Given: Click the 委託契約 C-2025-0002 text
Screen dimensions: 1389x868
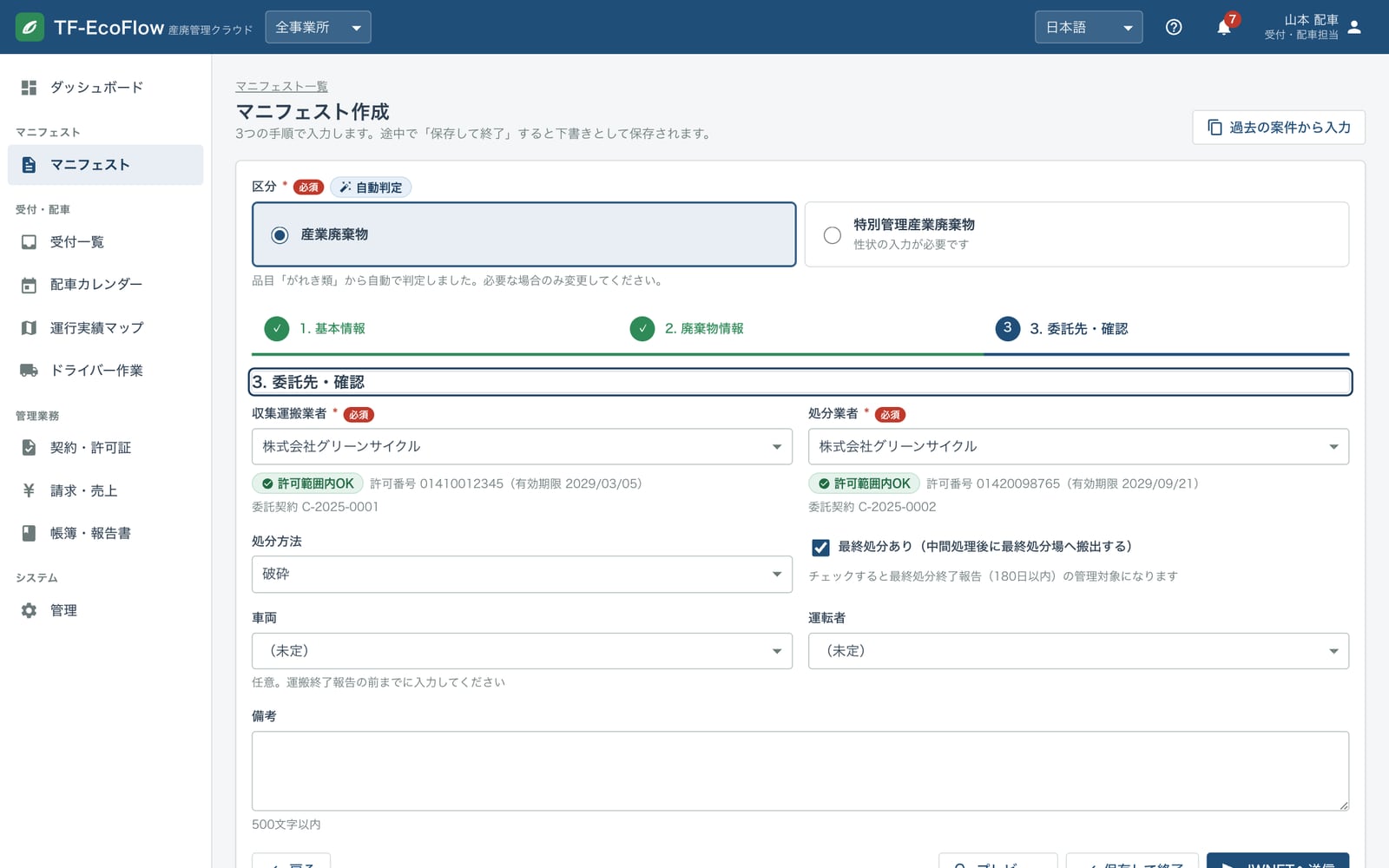Looking at the screenshot, I should coord(872,507).
